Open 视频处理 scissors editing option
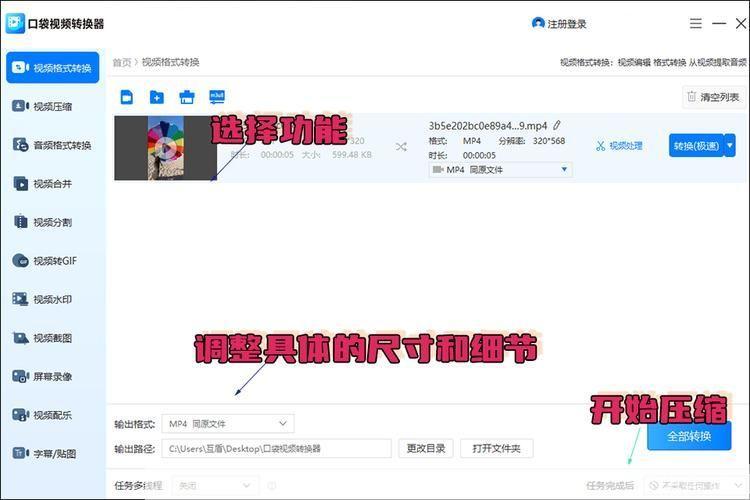Screen dimensions: 750x500 tap(619, 146)
